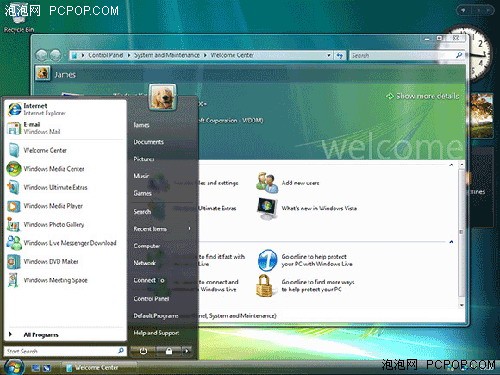Click Go online to find more ways link
Viewport: 500px width, 375px height.
point(318,286)
